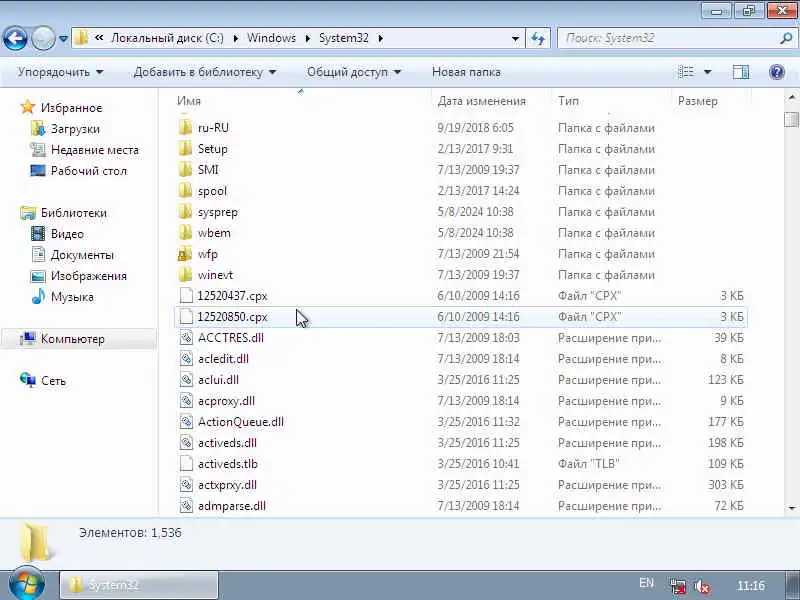Select the aclui.dll file icon
800x600 pixels.
186,380
